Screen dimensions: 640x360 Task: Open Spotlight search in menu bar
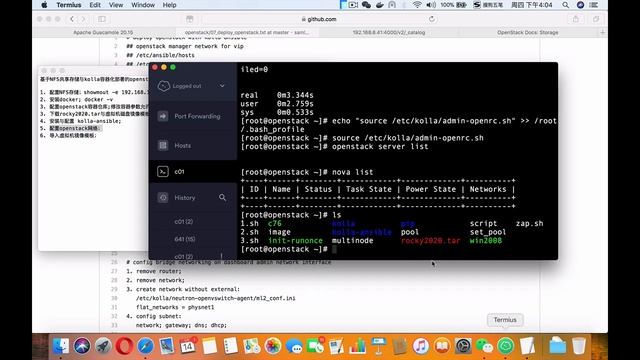(x=565, y=5)
